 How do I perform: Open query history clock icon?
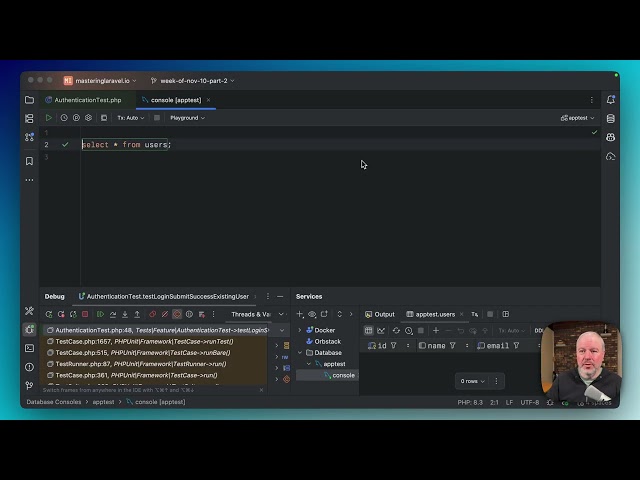[x=64, y=118]
